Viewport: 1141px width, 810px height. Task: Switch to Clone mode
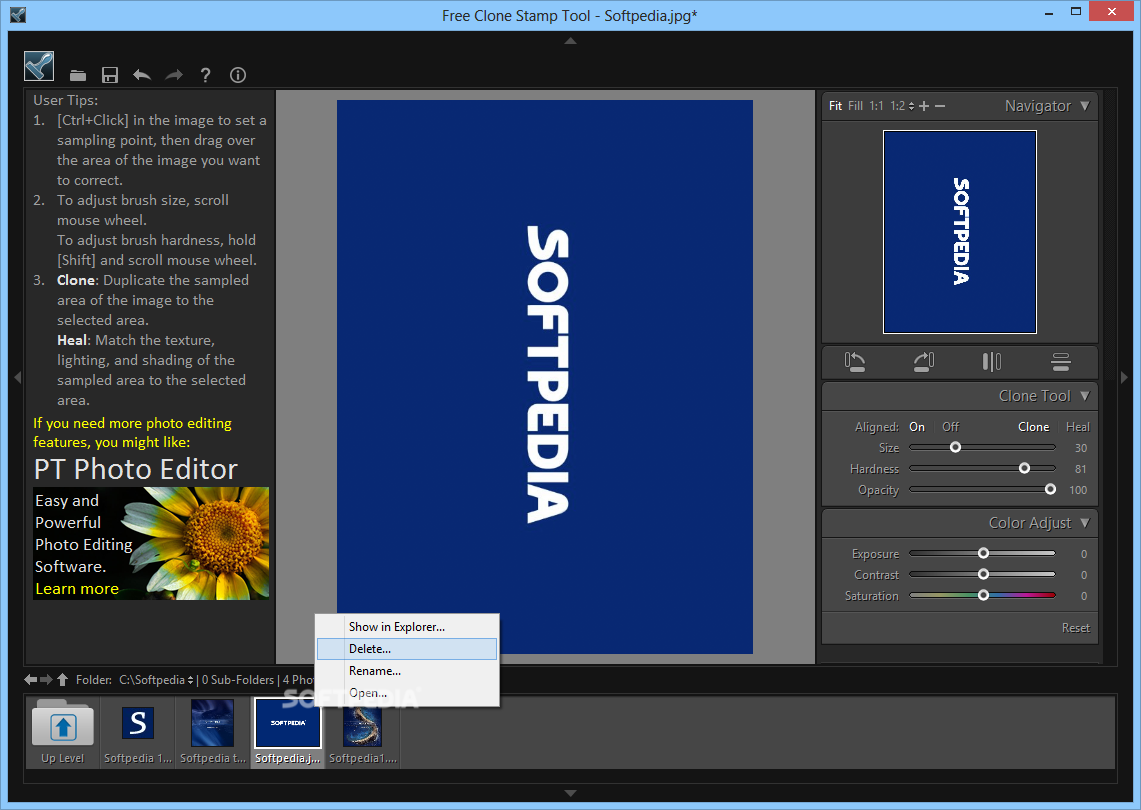click(x=1033, y=427)
